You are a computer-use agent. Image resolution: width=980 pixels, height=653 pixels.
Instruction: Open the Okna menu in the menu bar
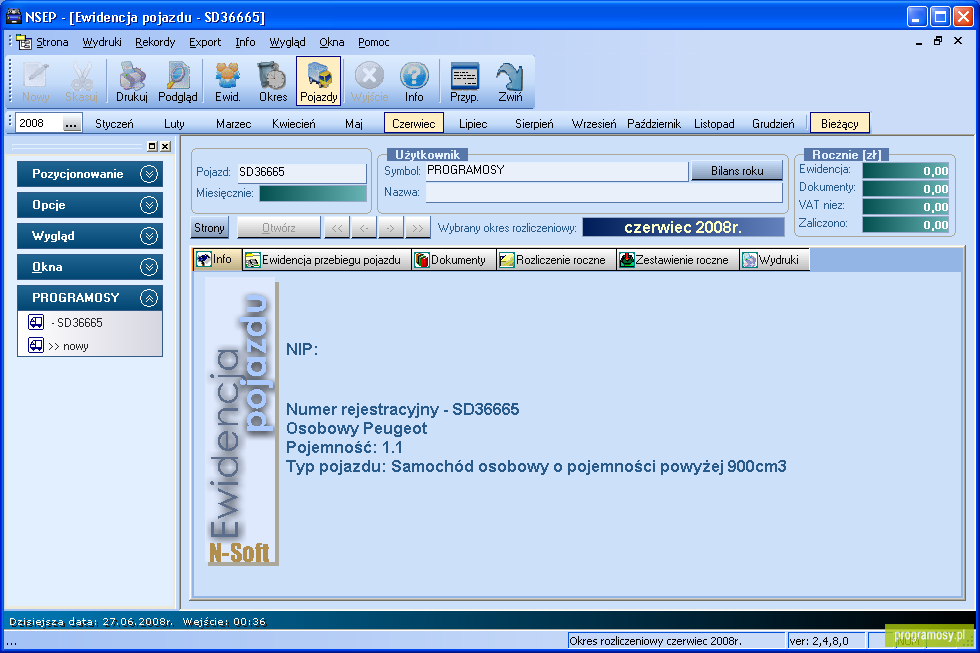click(332, 42)
